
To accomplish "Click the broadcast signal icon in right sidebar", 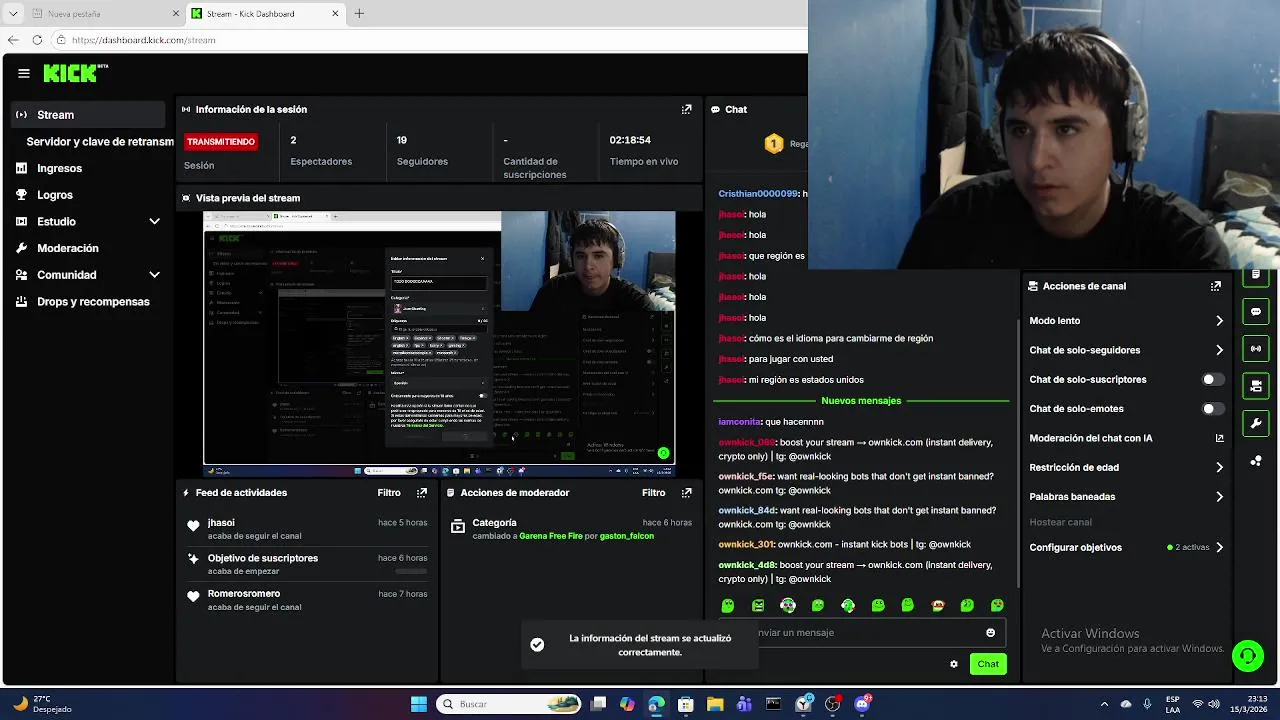I will pos(1256,349).
